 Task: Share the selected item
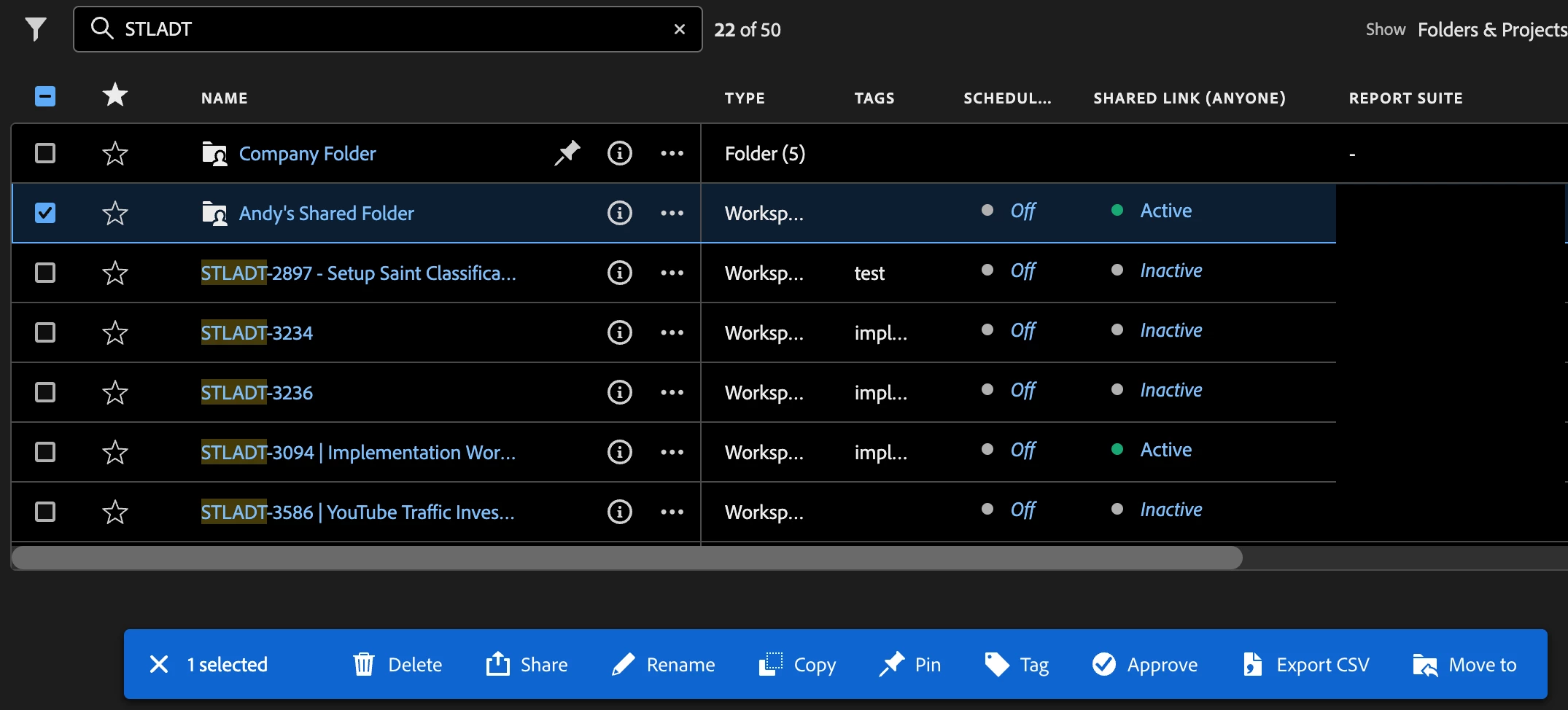point(527,664)
